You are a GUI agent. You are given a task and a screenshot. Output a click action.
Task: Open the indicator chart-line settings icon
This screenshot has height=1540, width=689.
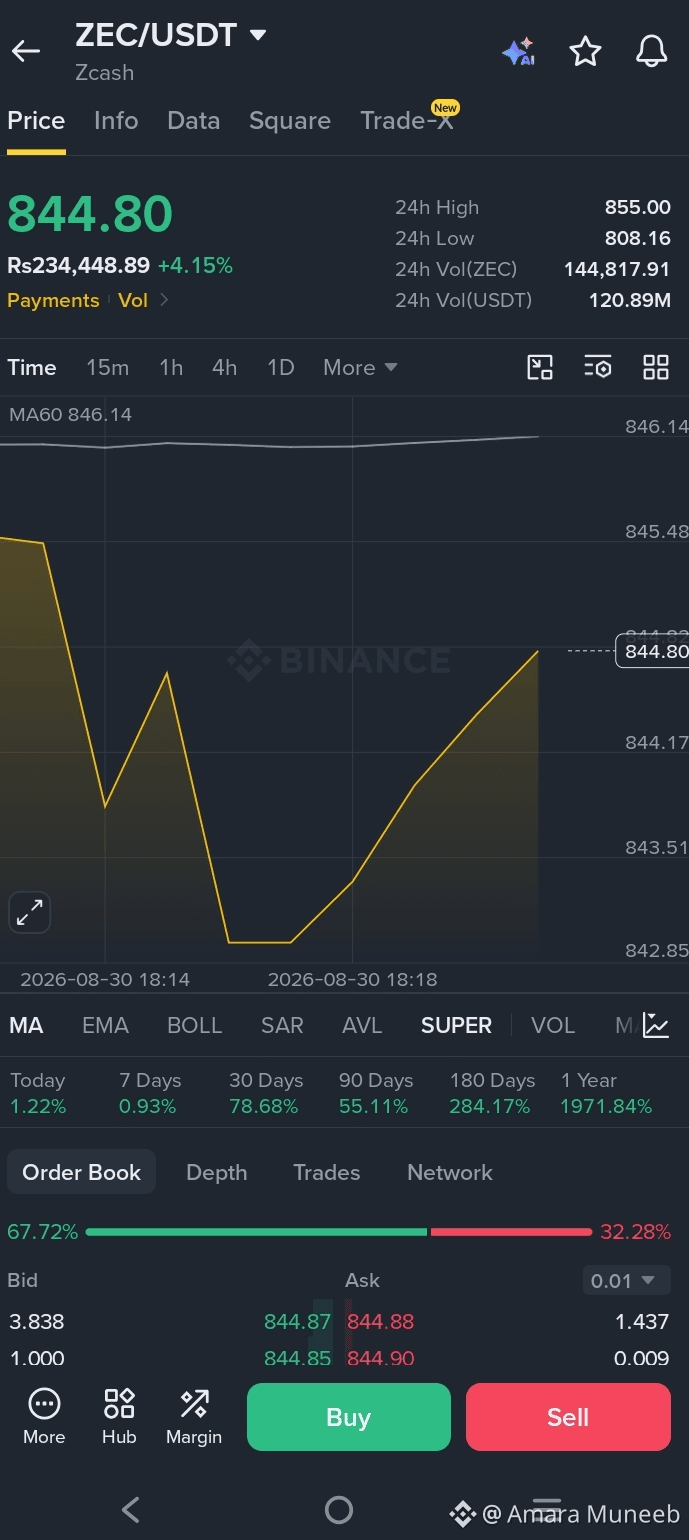pyautogui.click(x=656, y=1025)
